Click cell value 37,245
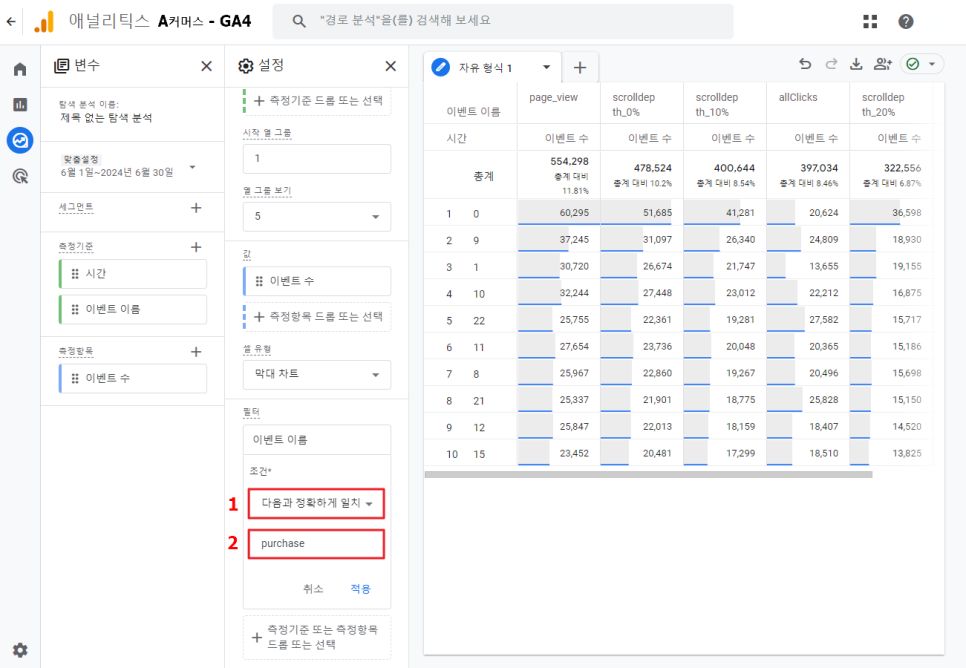This screenshot has height=668, width=966. coord(574,240)
